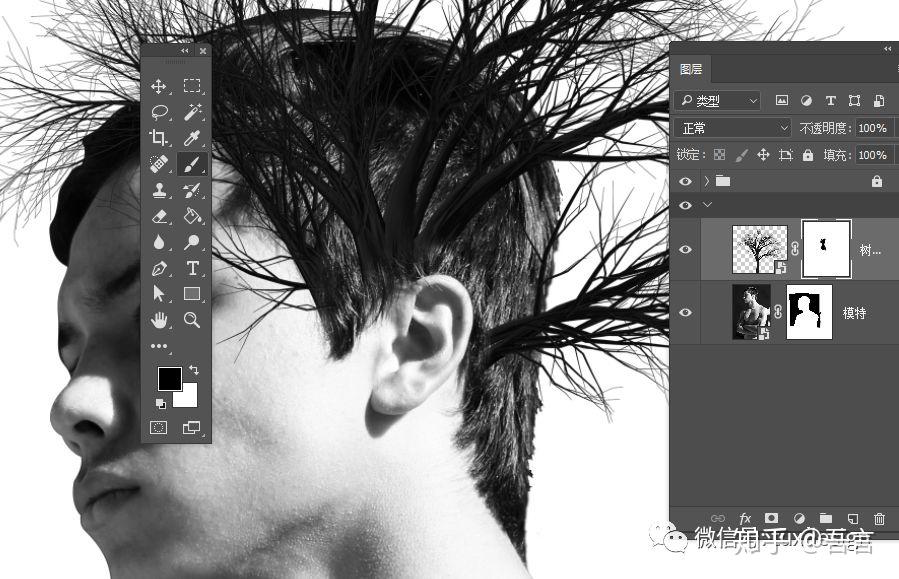Image resolution: width=899 pixels, height=579 pixels.
Task: Switch to the 图层 panel tab
Action: (x=691, y=69)
